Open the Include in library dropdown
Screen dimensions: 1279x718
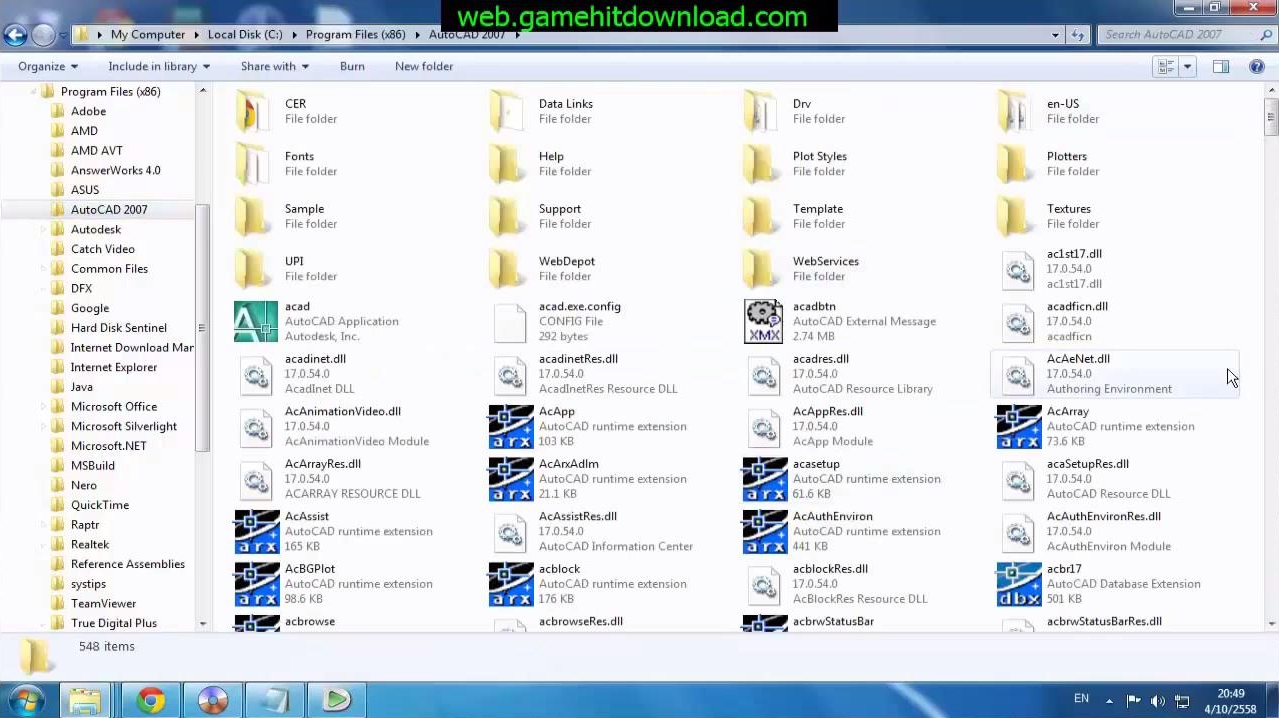[159, 66]
